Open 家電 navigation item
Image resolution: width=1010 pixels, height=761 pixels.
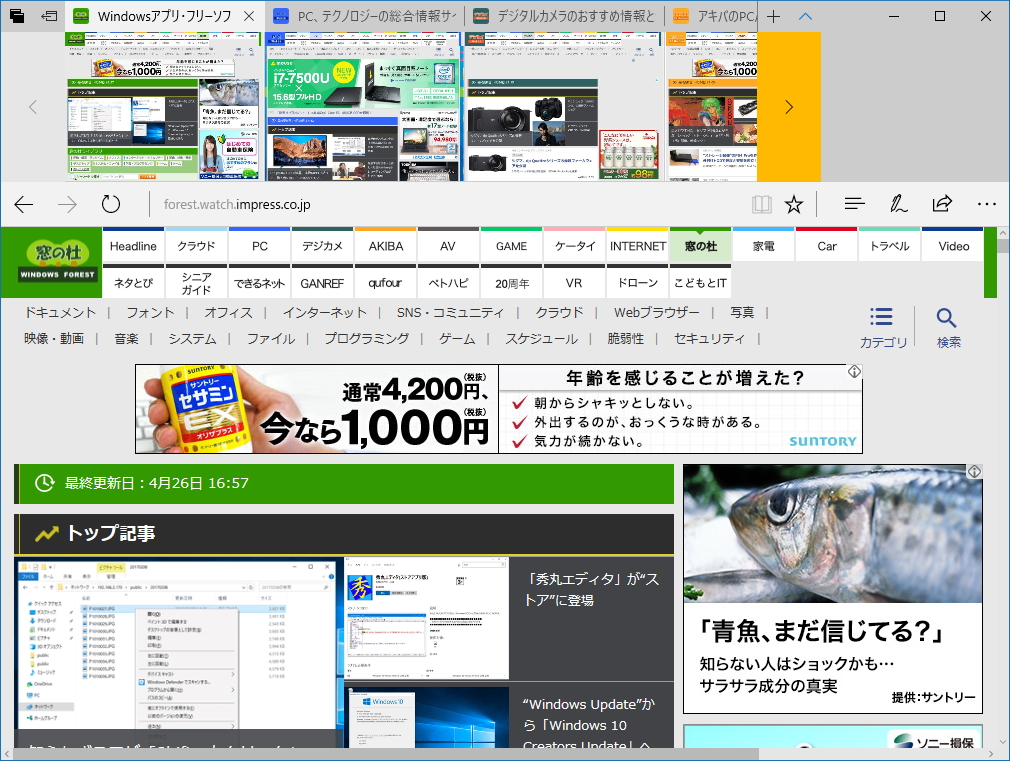(764, 246)
